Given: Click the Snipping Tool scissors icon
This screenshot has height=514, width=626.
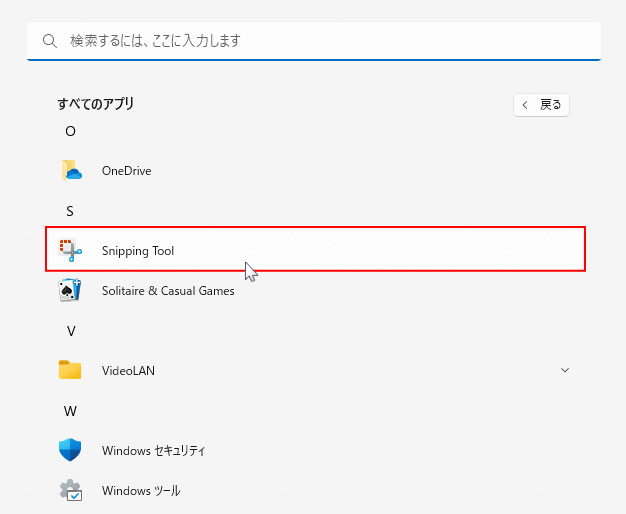Looking at the screenshot, I should point(70,251).
